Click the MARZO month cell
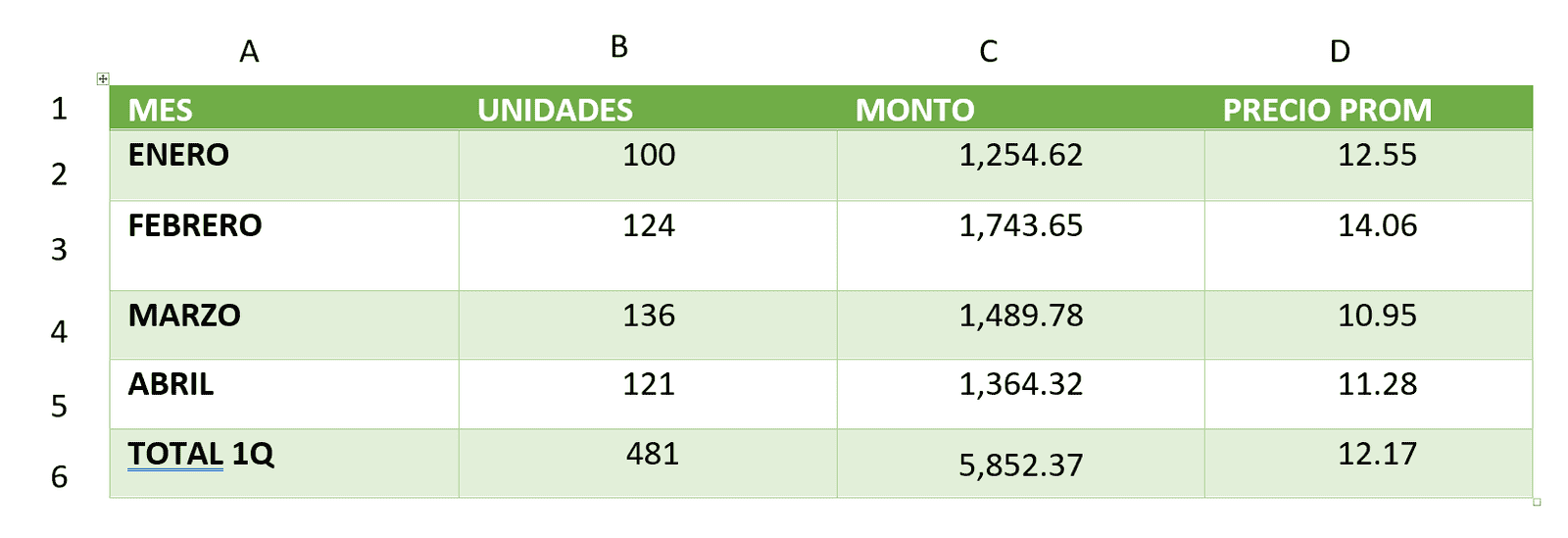 point(284,325)
